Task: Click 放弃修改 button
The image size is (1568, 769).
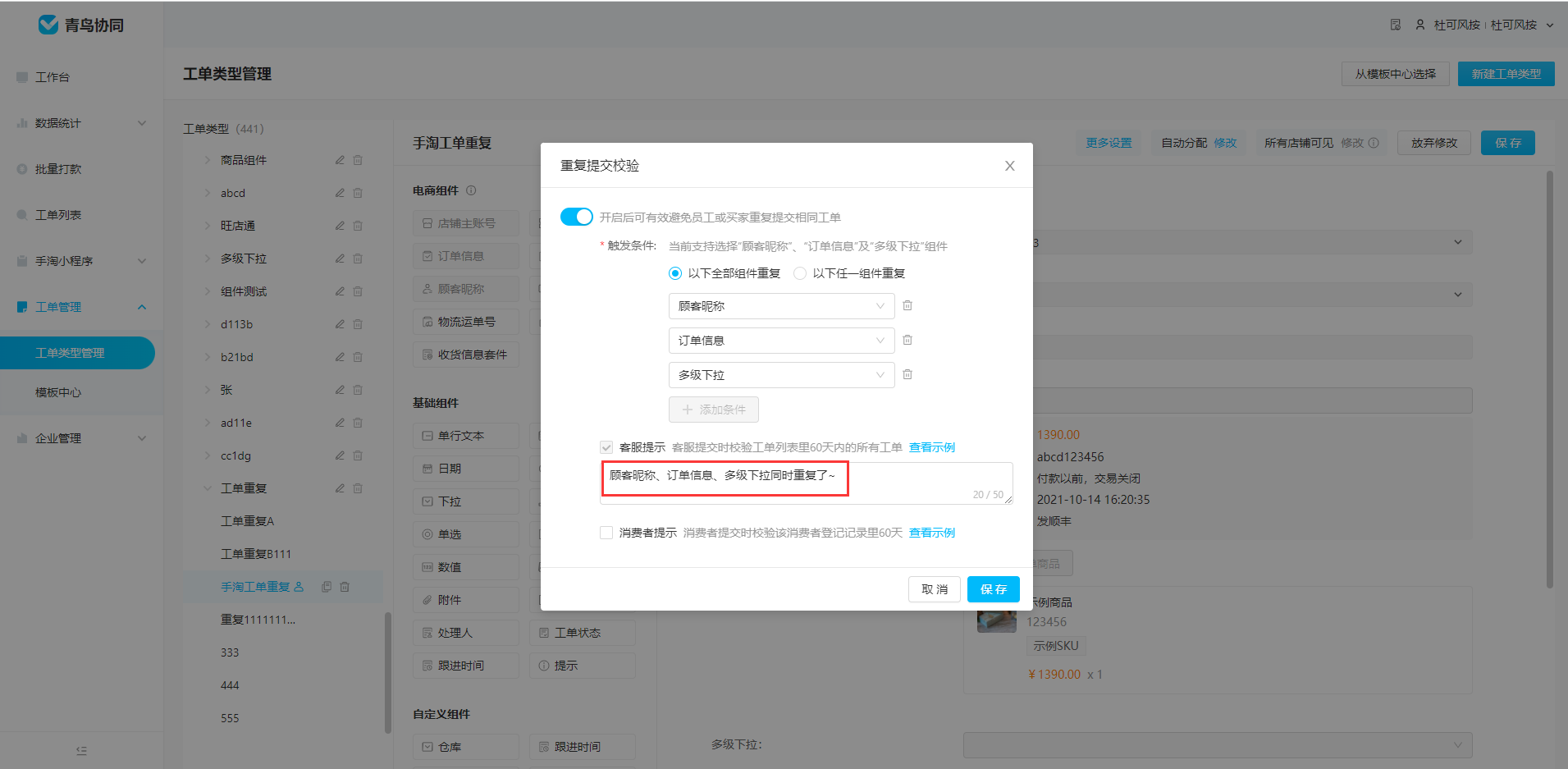Action: [1434, 143]
